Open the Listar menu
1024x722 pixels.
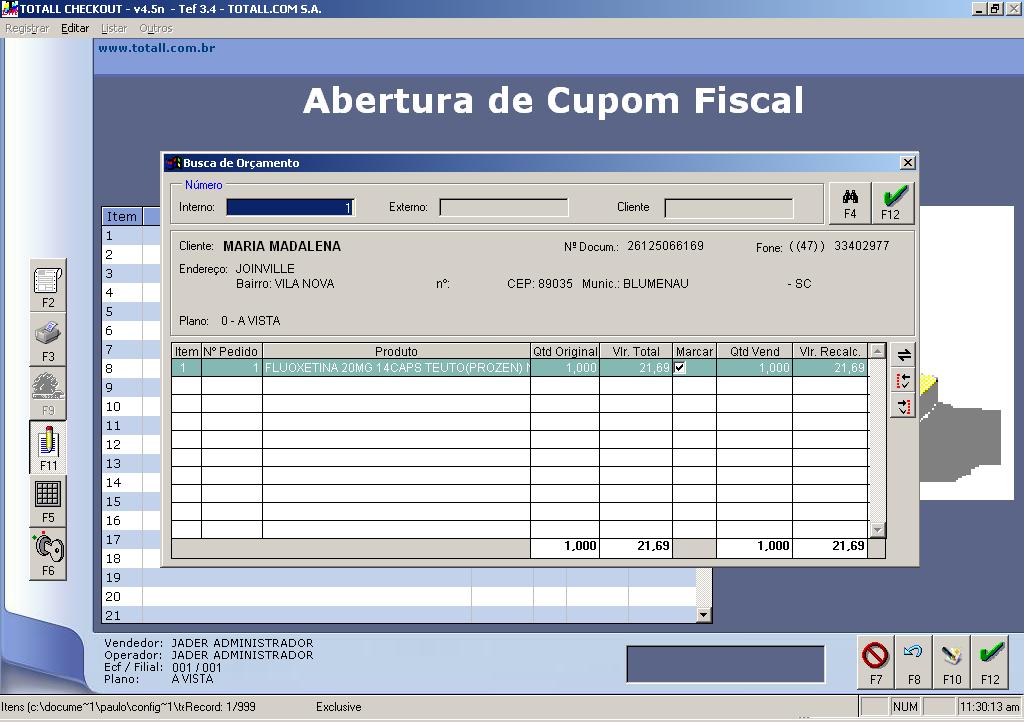[x=114, y=28]
